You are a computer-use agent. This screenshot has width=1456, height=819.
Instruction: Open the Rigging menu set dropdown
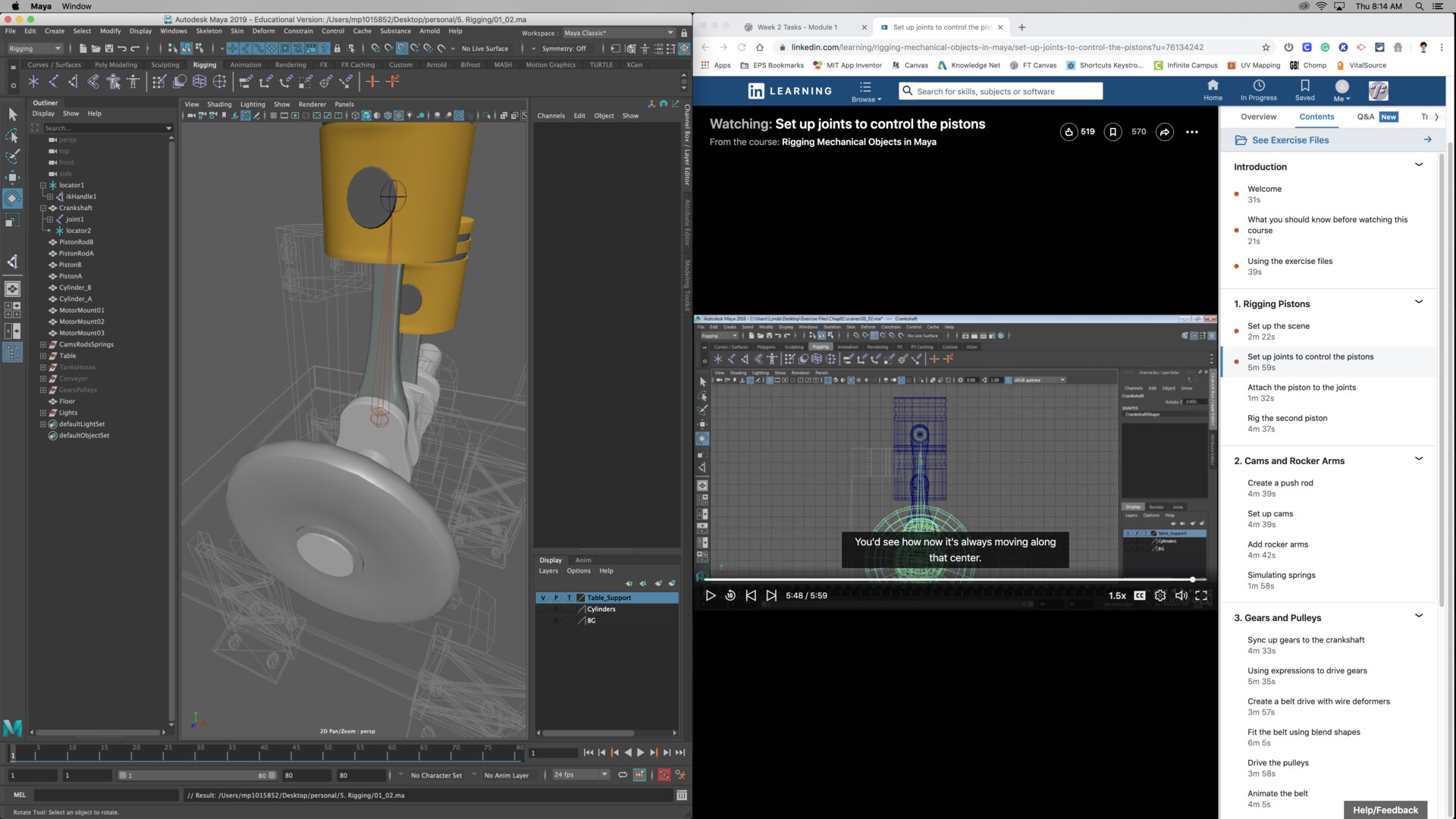pyautogui.click(x=33, y=49)
